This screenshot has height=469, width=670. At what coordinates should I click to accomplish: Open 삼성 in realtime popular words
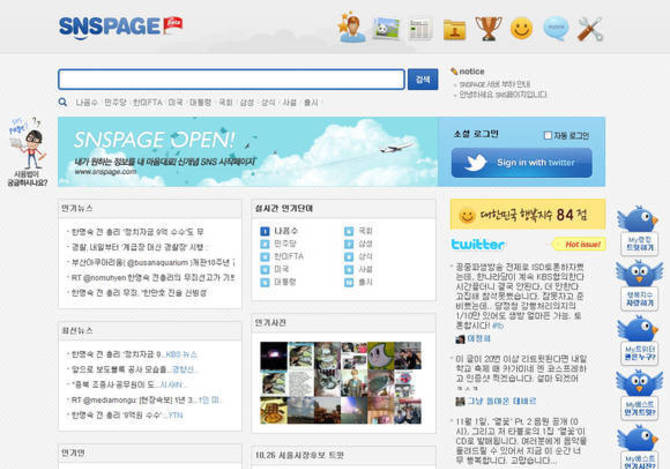click(x=365, y=244)
